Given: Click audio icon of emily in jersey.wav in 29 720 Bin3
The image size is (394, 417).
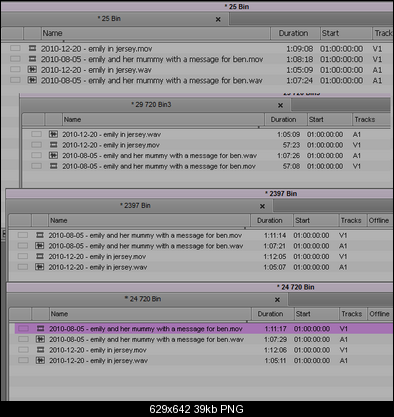Looking at the screenshot, I should [x=53, y=134].
